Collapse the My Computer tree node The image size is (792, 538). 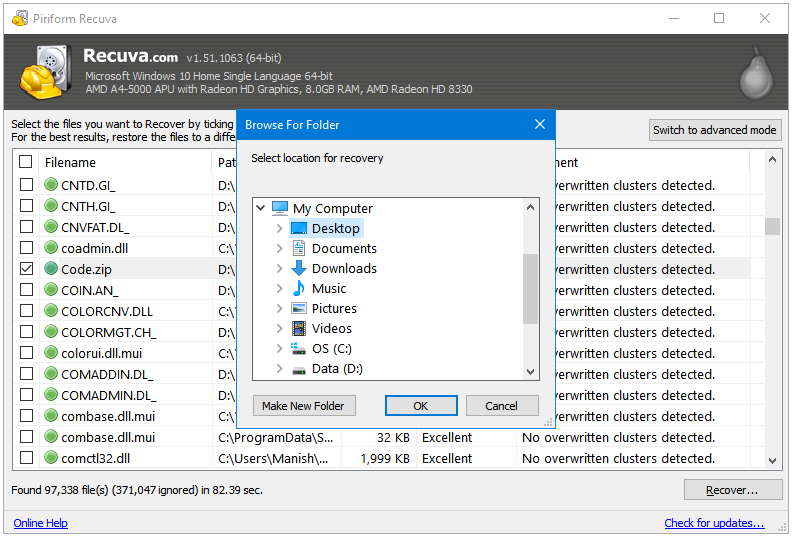click(x=261, y=208)
